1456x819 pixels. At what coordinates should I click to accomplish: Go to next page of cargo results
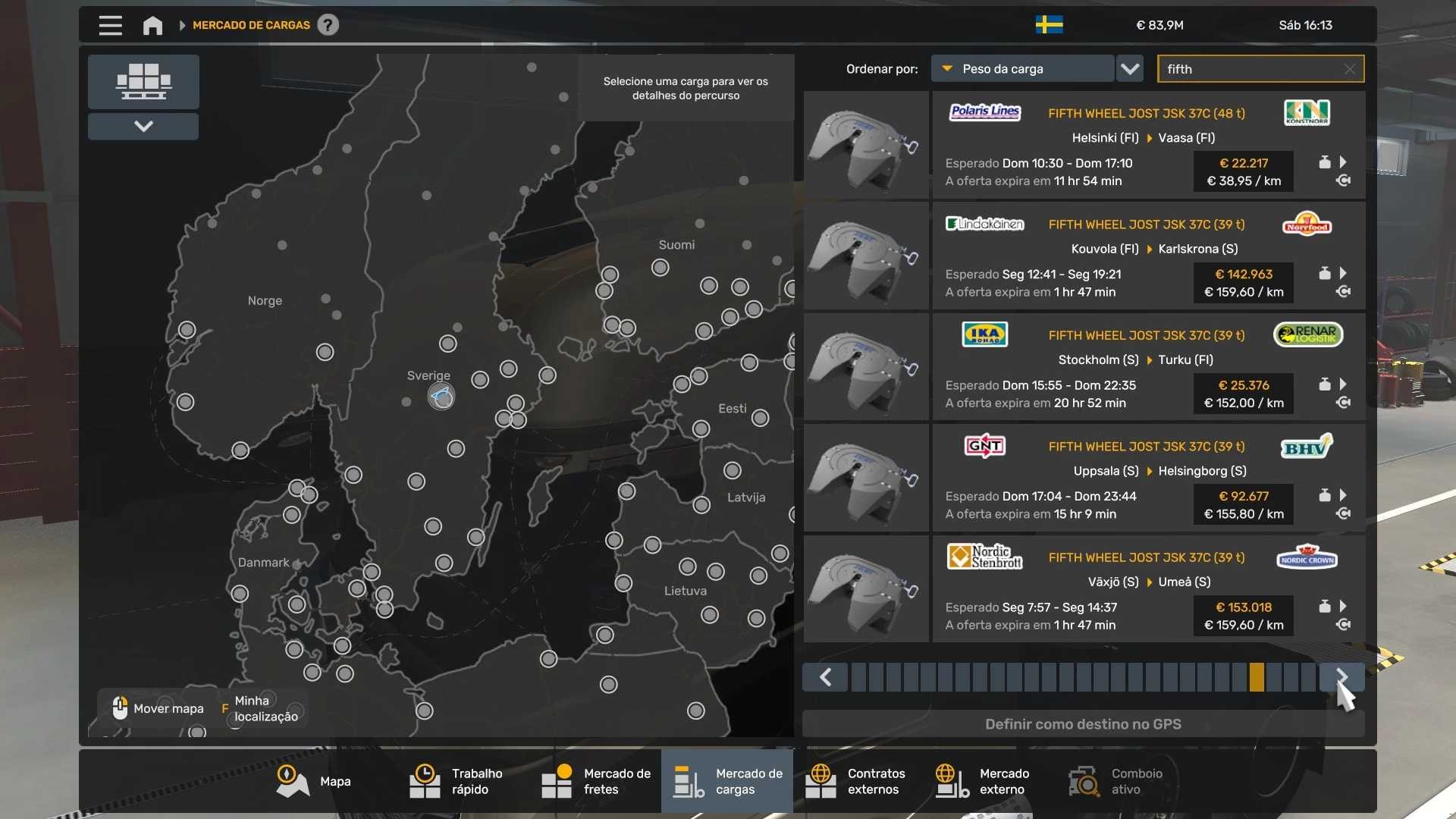(1341, 677)
